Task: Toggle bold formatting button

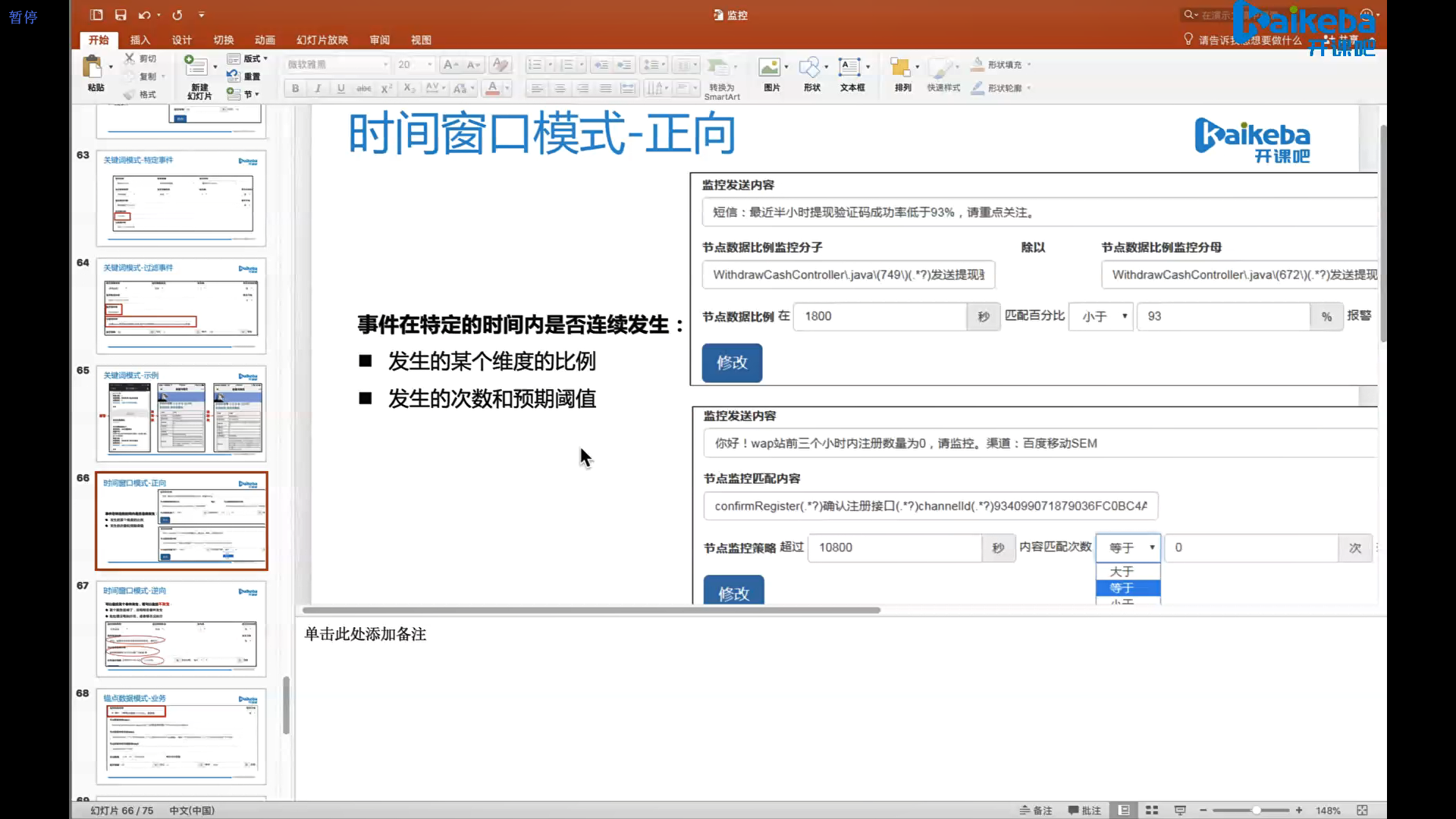Action: [295, 88]
